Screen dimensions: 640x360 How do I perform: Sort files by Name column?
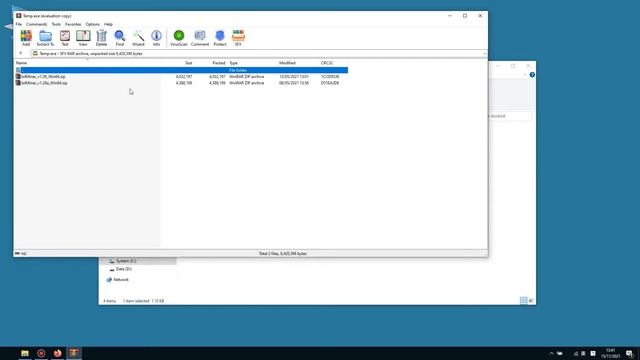point(21,63)
